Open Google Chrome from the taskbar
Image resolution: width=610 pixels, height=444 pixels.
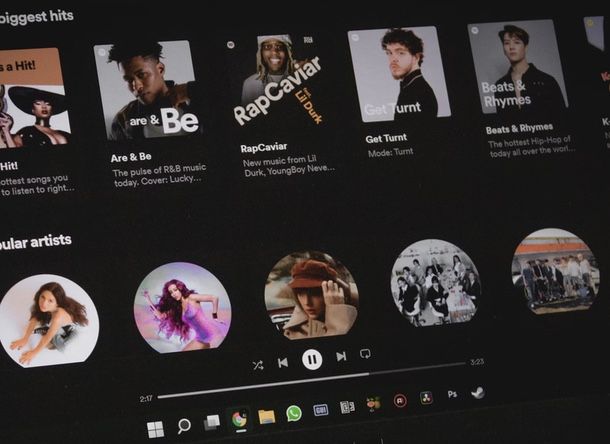click(239, 419)
